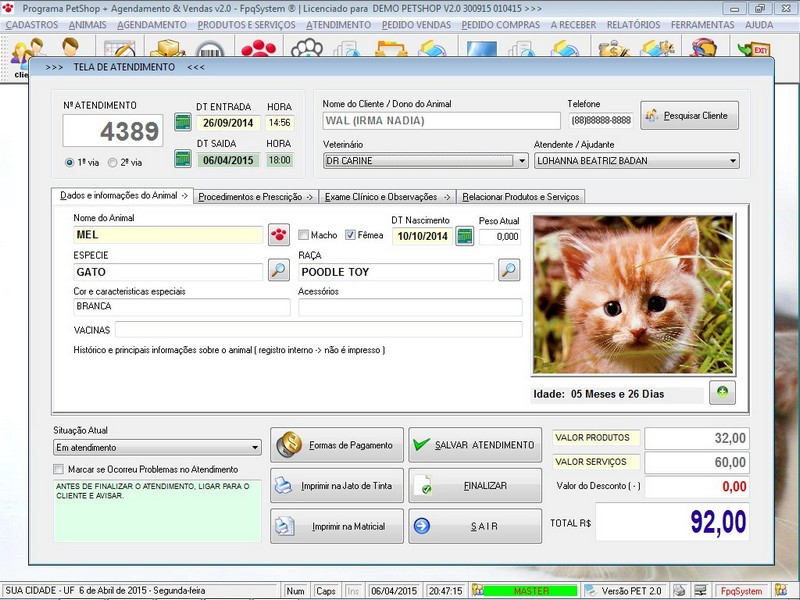Image resolution: width=800 pixels, height=600 pixels.
Task: Open calendar picker next to DT SAIDA
Action: pos(182,159)
